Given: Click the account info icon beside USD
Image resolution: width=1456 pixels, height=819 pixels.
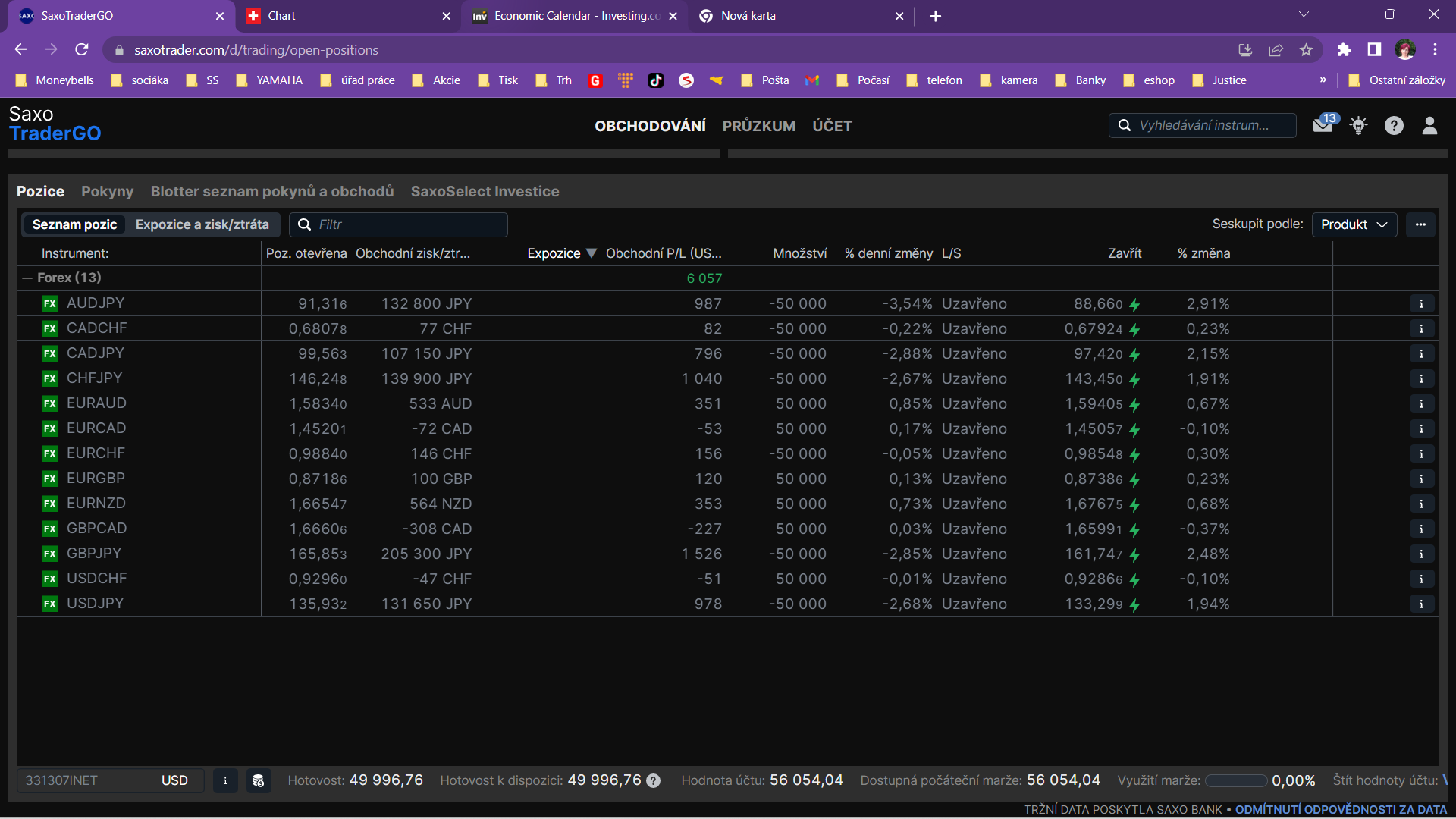Looking at the screenshot, I should [225, 780].
